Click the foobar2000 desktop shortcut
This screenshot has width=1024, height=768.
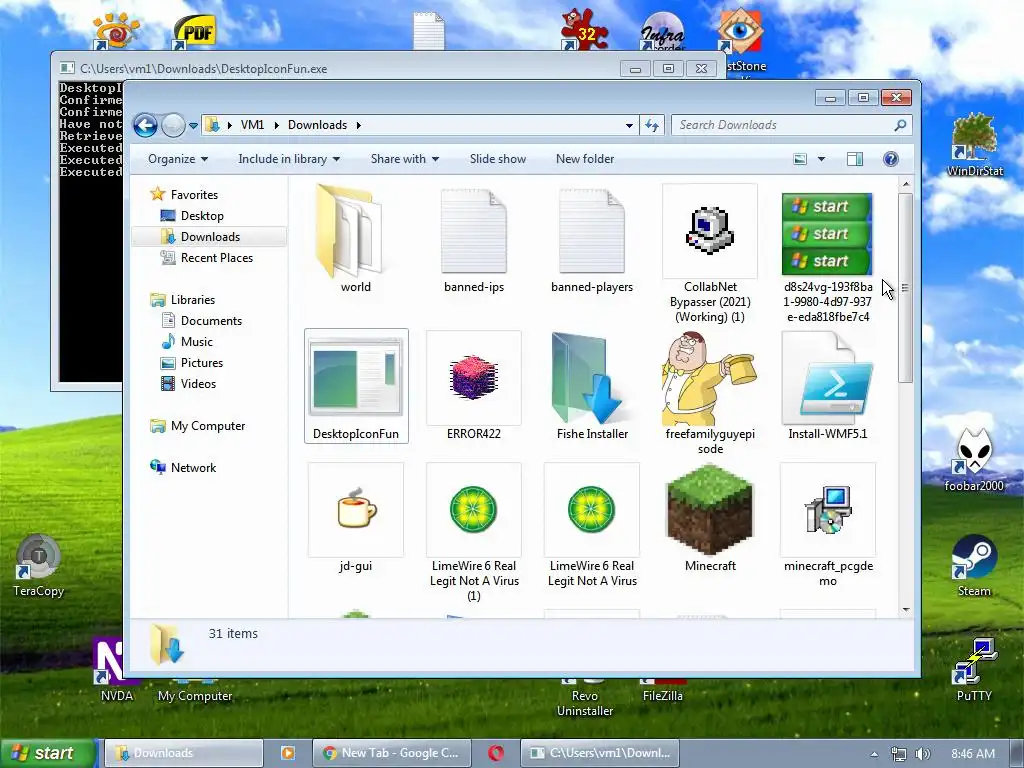pos(974,460)
